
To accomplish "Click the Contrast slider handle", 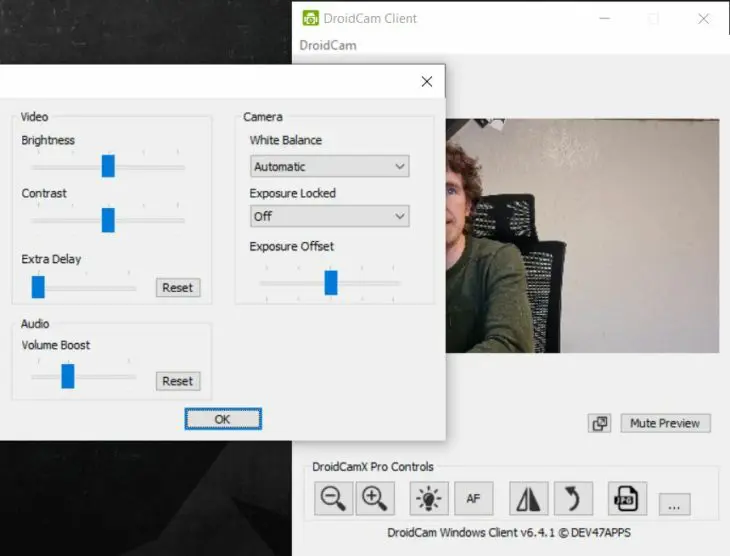I will click(108, 220).
